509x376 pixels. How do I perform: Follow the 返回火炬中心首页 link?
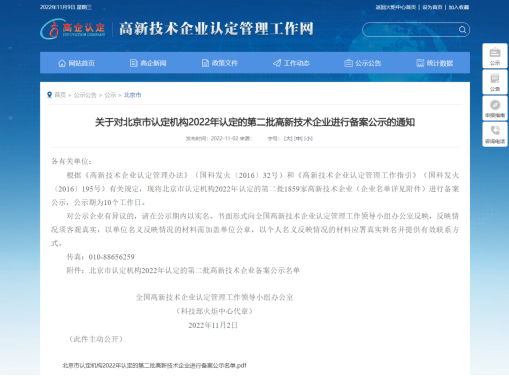point(396,7)
